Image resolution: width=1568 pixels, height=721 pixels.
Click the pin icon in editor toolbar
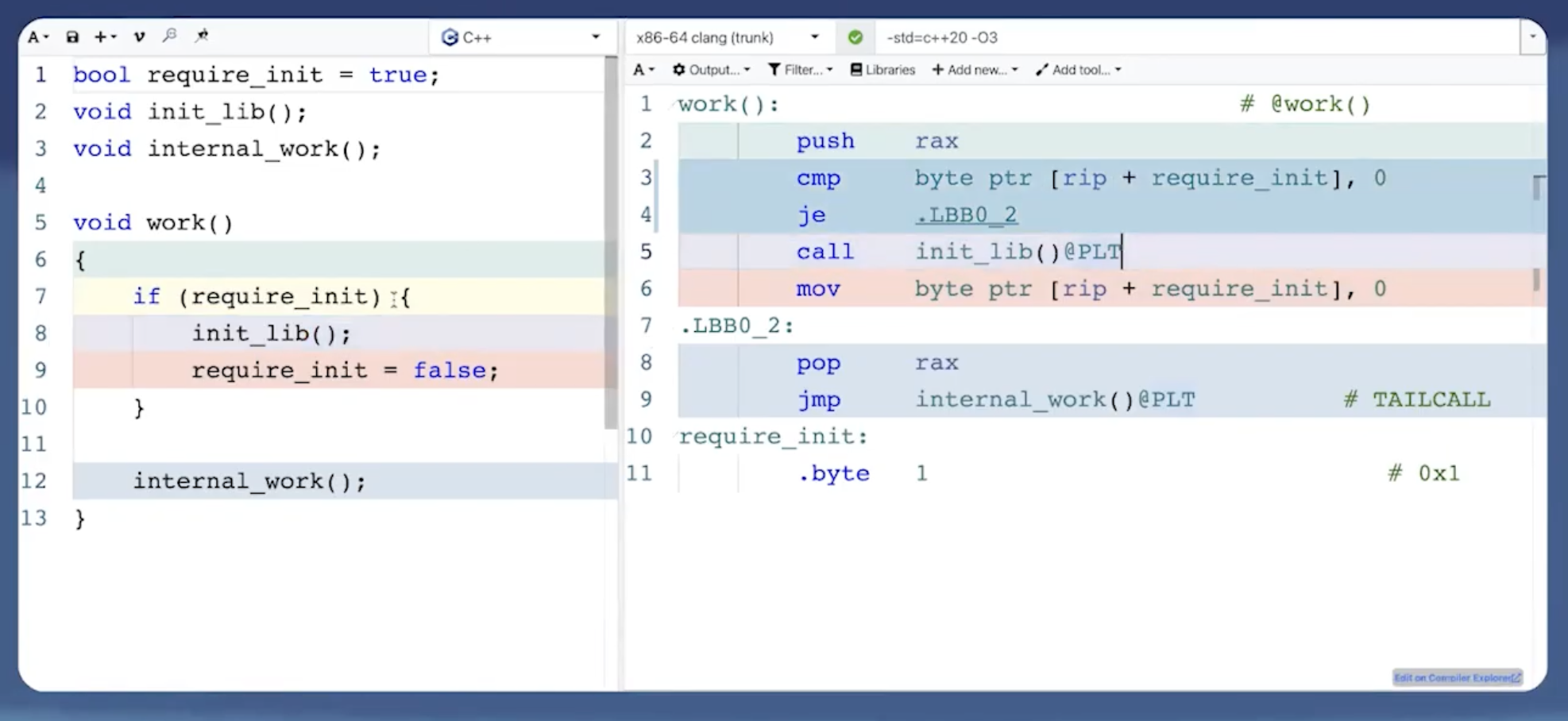pos(202,36)
